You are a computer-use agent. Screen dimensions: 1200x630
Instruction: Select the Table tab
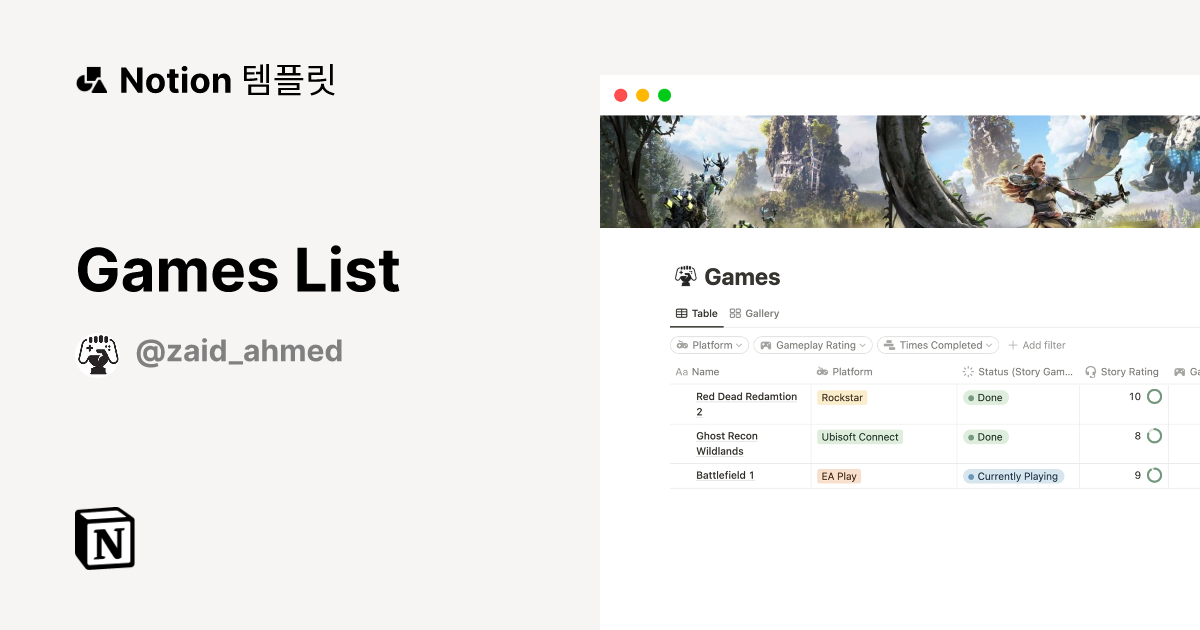(x=696, y=313)
